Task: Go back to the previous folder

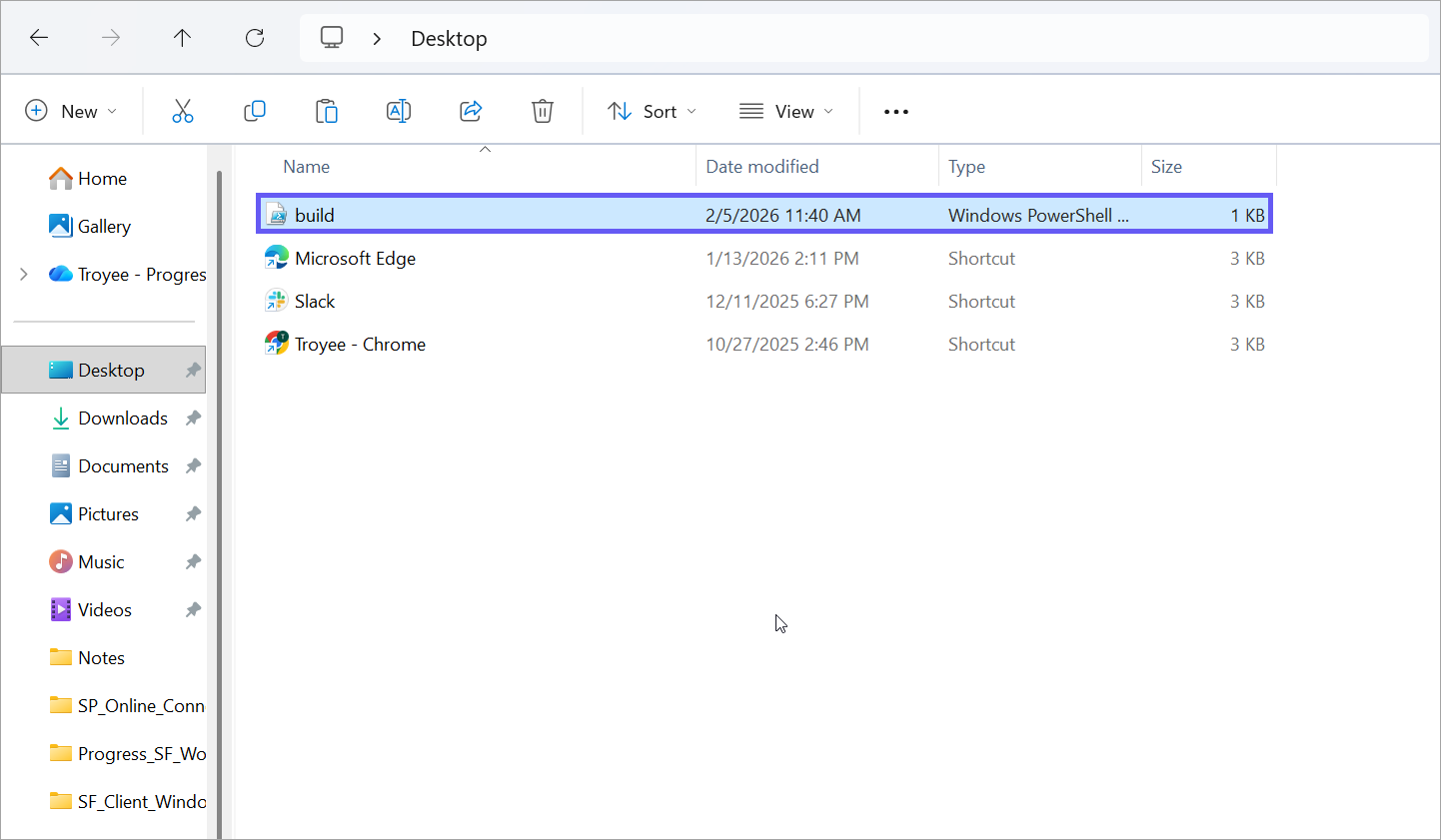Action: (x=39, y=37)
